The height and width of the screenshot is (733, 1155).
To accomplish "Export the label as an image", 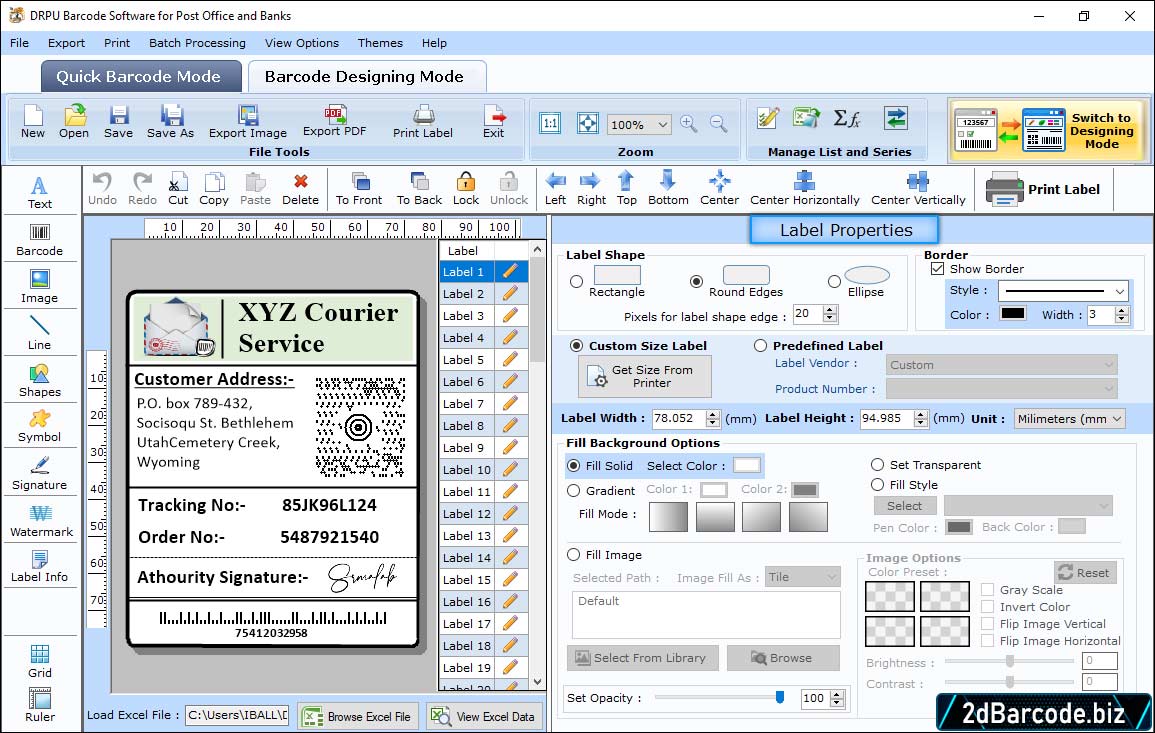I will (248, 122).
